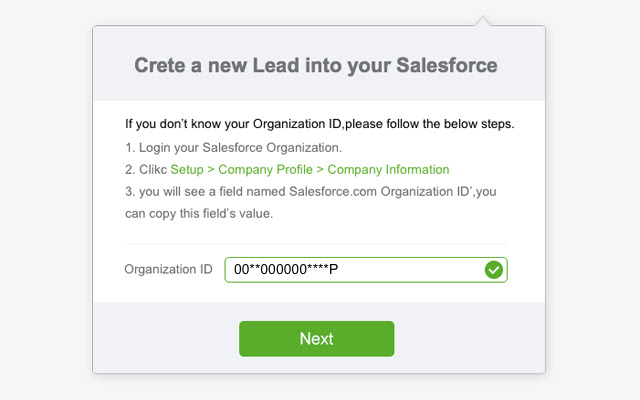Click the divider line above Organization ID
Screen dimensions: 640x400
point(316,243)
